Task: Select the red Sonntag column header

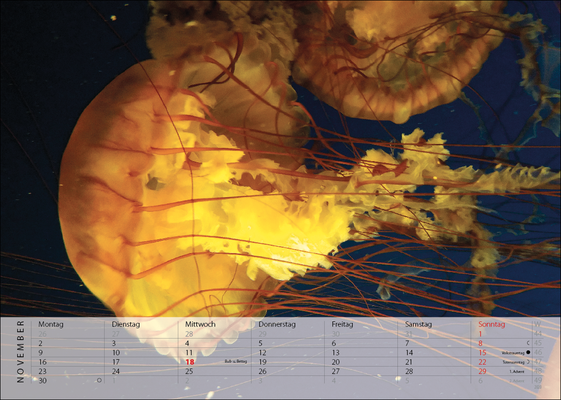Action: click(x=492, y=325)
